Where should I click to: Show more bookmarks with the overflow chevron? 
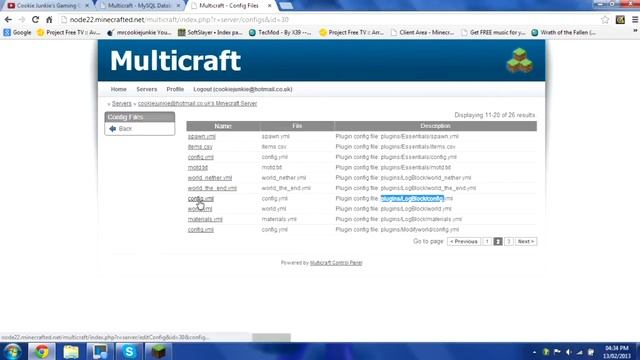pyautogui.click(x=635, y=32)
